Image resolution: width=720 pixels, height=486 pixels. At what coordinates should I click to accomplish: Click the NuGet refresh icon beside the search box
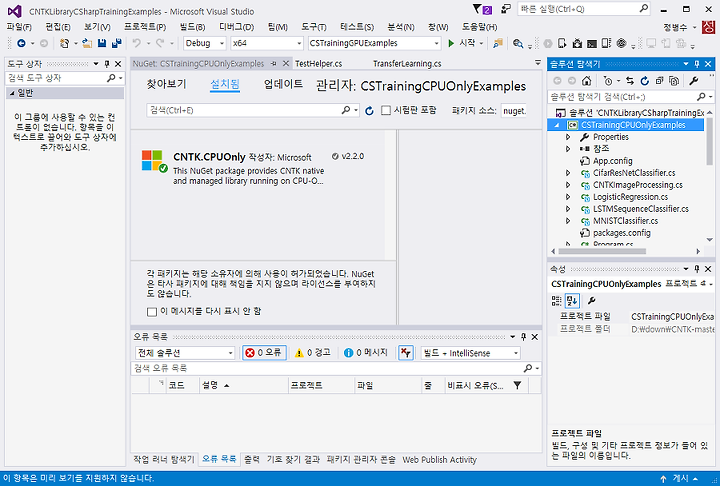point(369,111)
